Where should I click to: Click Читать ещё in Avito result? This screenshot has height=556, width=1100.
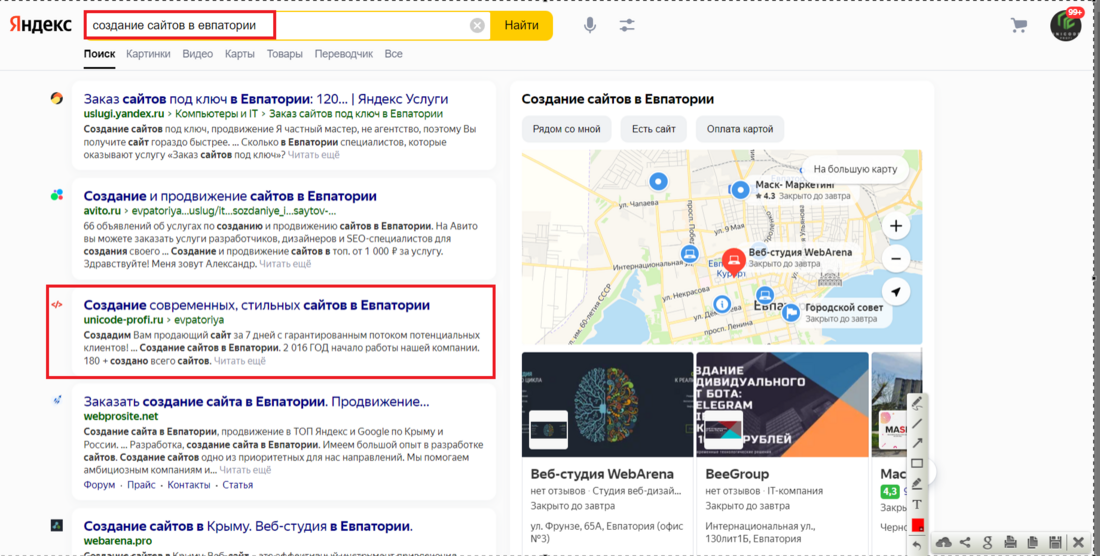[285, 264]
